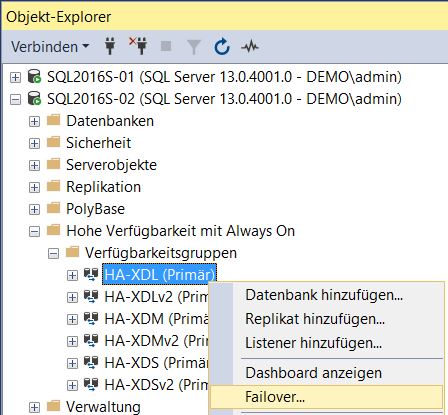Select the HA-XDMv2 tree item
Image resolution: width=448 pixels, height=415 pixels.
click(156, 341)
